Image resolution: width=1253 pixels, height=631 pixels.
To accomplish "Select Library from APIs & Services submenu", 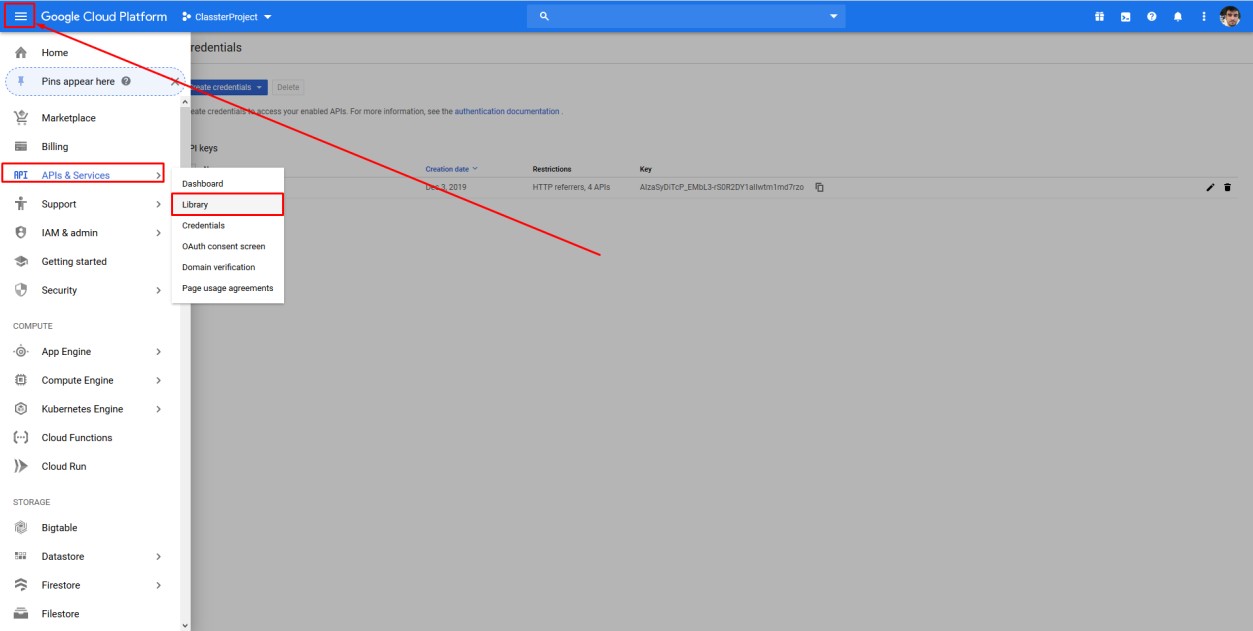I will click(195, 204).
